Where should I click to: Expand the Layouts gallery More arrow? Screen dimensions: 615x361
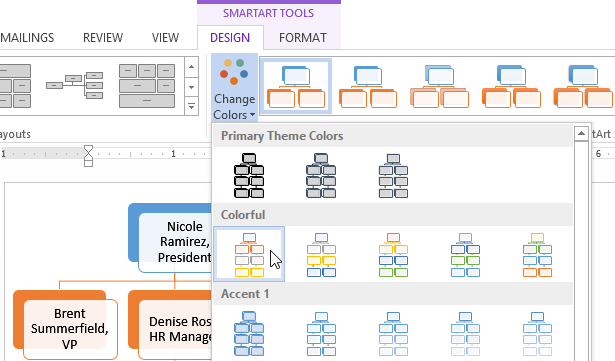[191, 106]
